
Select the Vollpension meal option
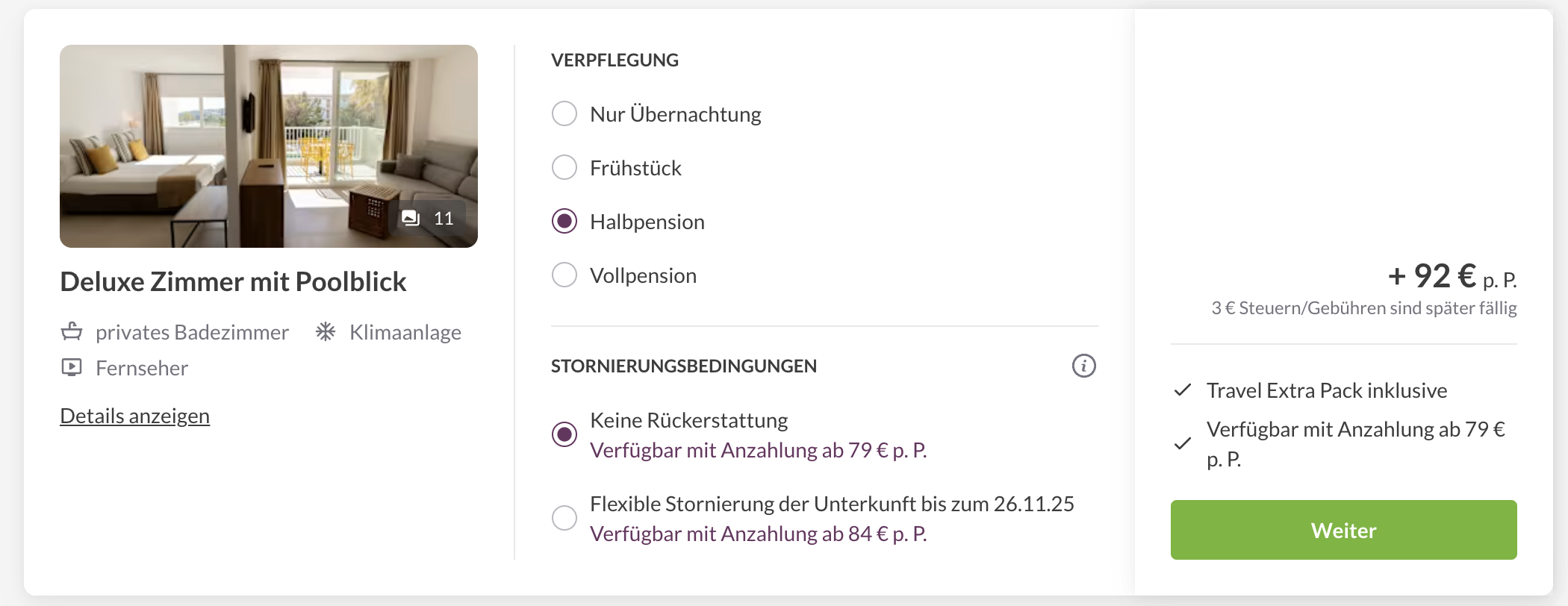click(x=564, y=275)
